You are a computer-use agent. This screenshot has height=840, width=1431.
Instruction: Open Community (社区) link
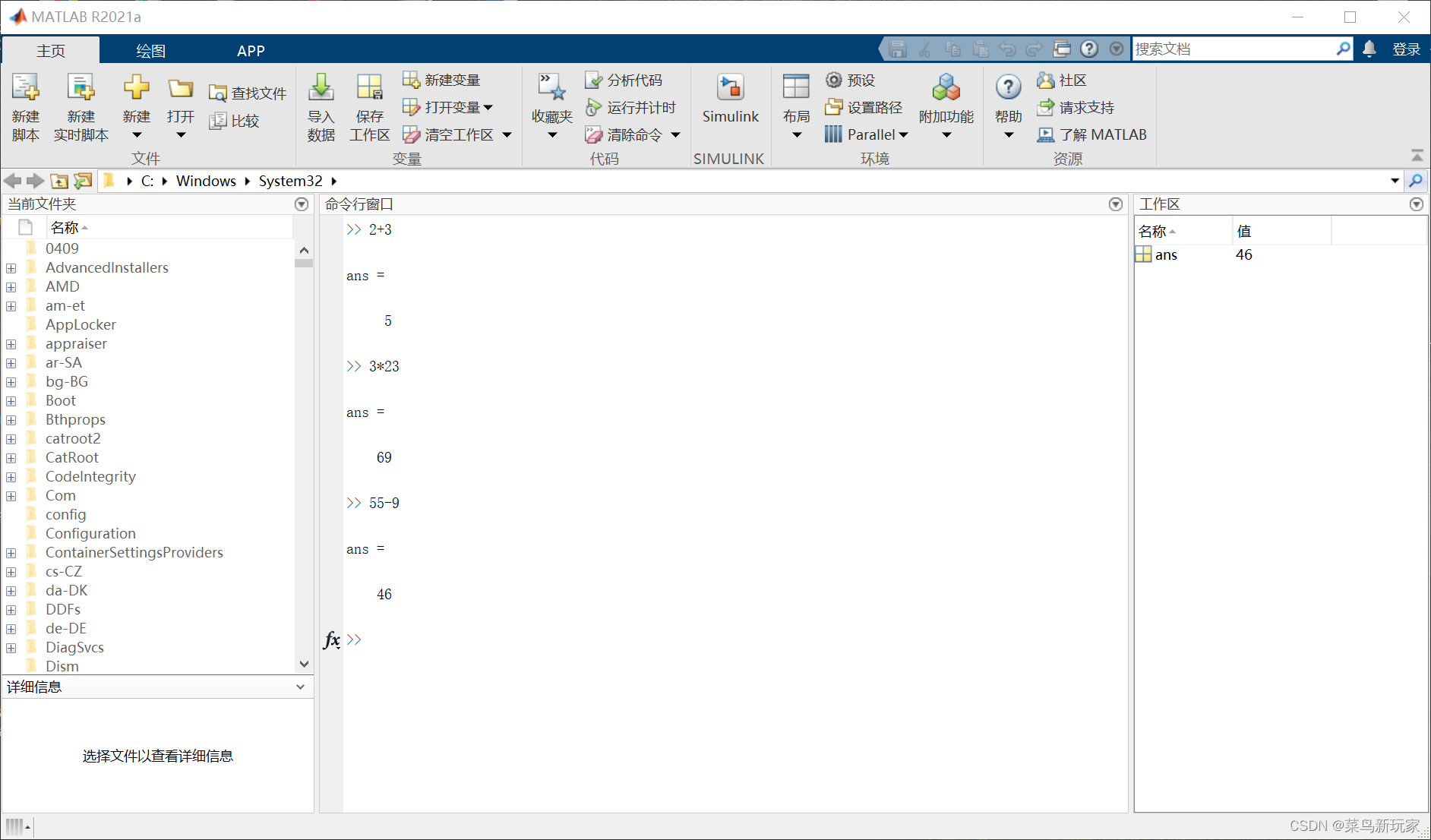1062,80
